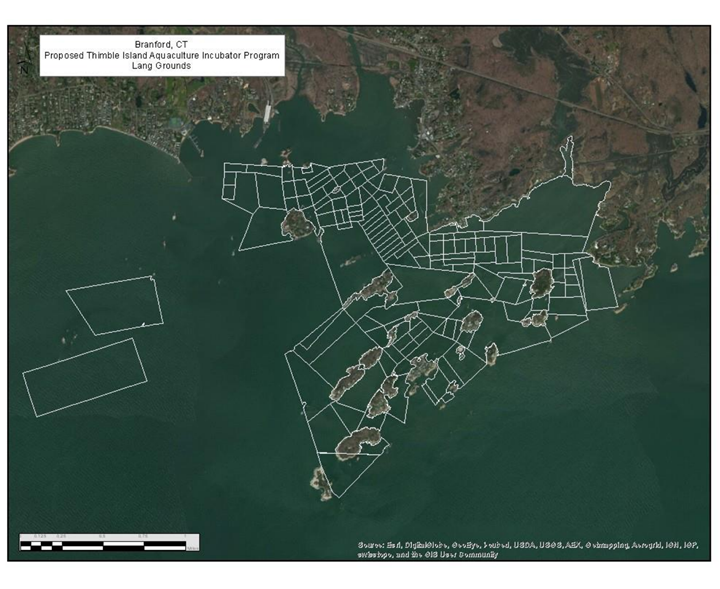
Task: Click the north arrow compass icon
Action: [23, 69]
